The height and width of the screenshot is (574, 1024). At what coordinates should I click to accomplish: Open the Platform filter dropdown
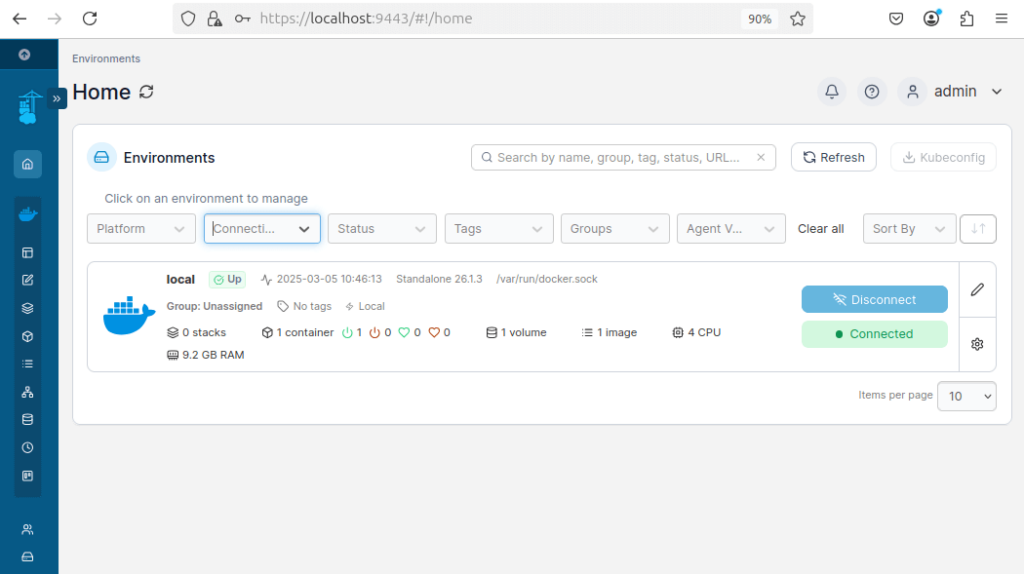141,229
